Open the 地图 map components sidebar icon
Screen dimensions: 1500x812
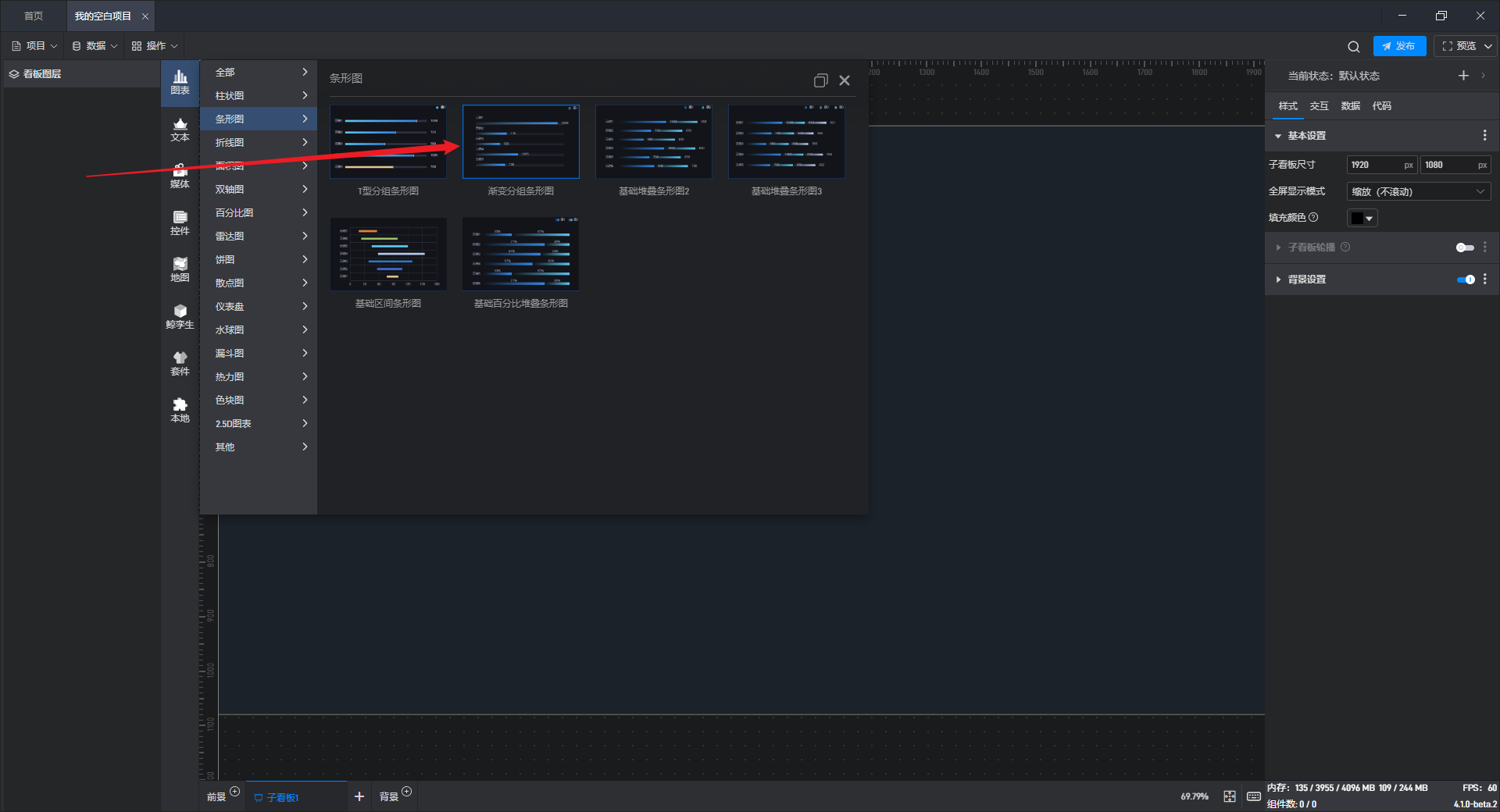pyautogui.click(x=180, y=270)
